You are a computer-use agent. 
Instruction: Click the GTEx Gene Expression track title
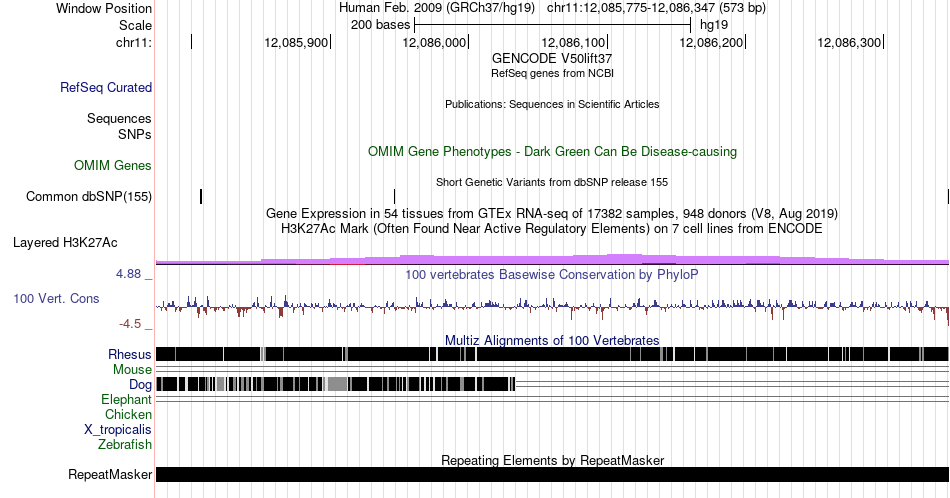pos(552,213)
